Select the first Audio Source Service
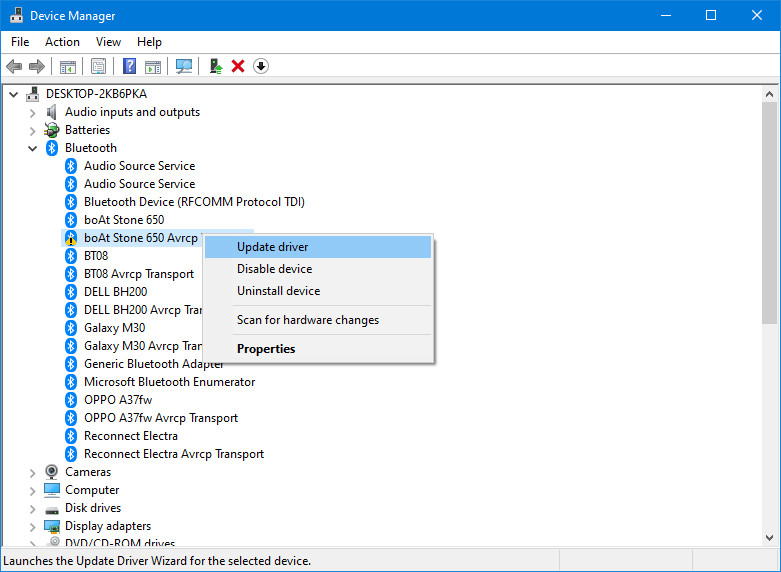 pyautogui.click(x=139, y=166)
